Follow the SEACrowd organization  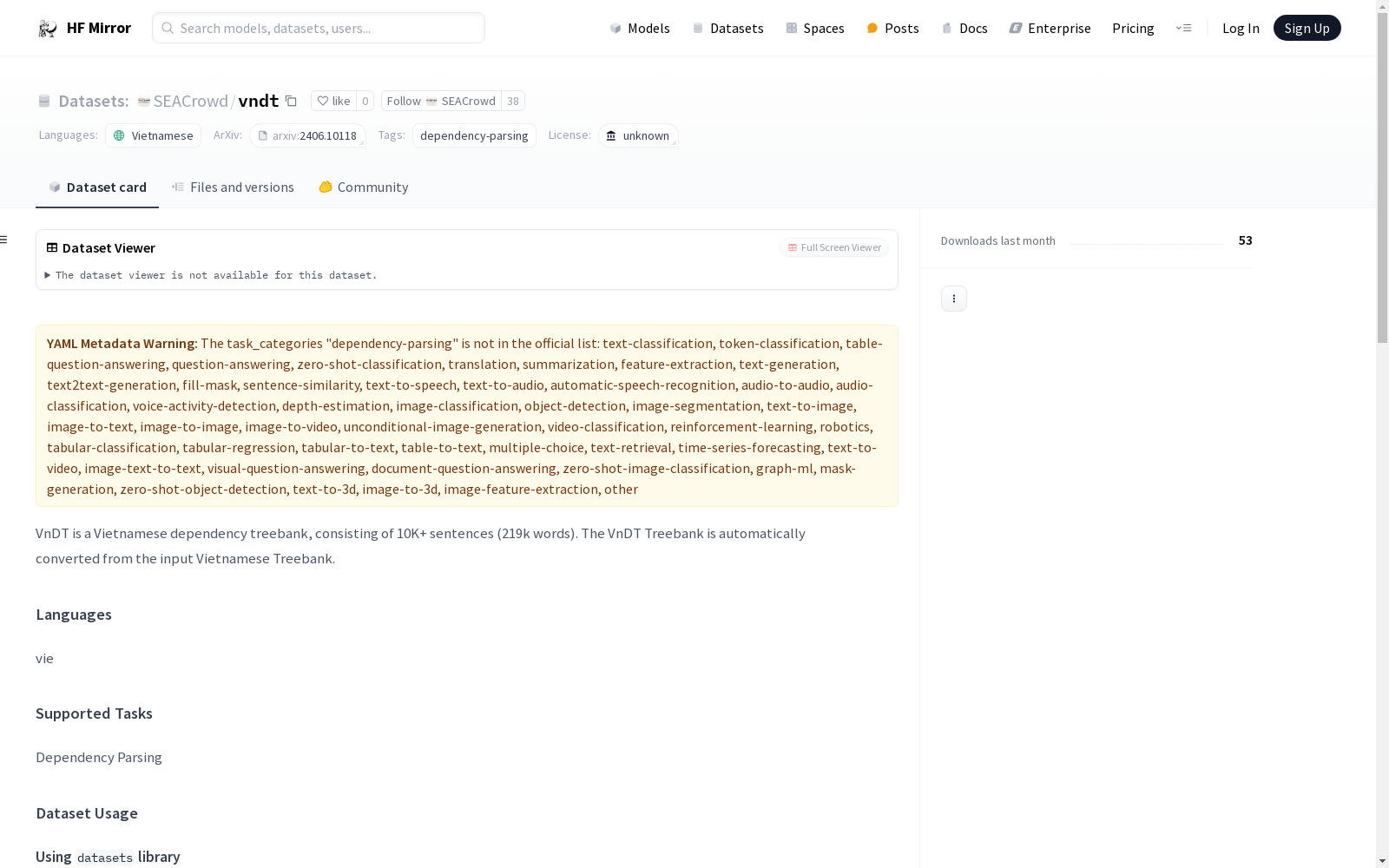[441, 101]
